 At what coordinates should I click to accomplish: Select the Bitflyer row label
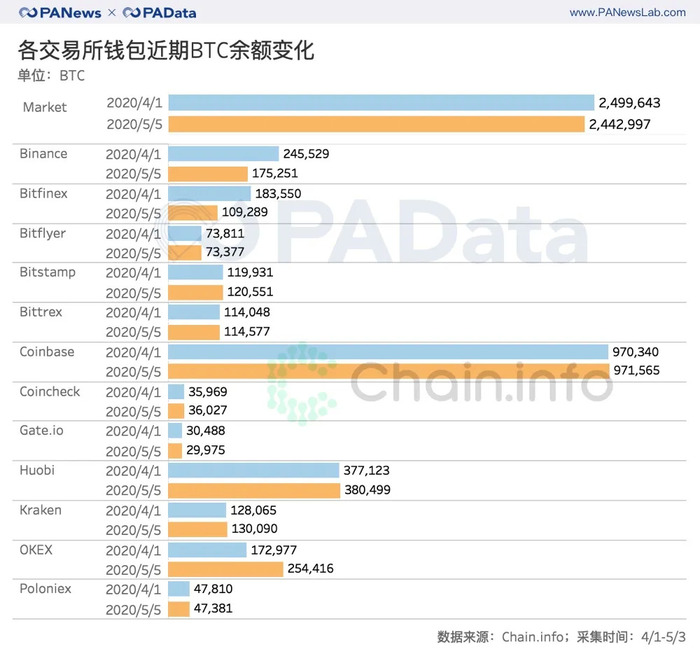[x=42, y=233]
